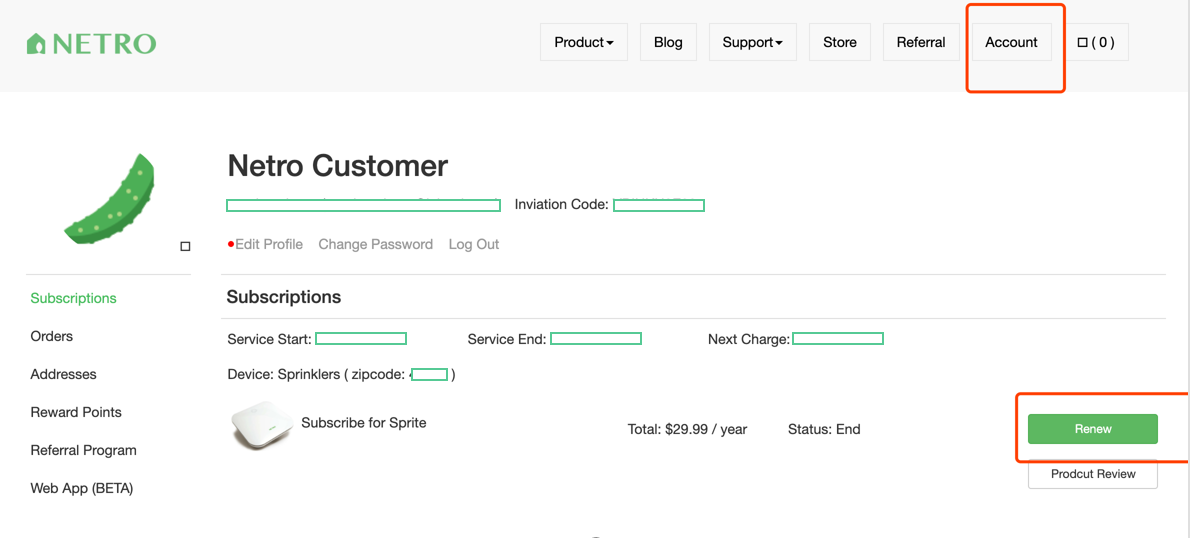Click the Netro Customer name heading

pos(338,165)
